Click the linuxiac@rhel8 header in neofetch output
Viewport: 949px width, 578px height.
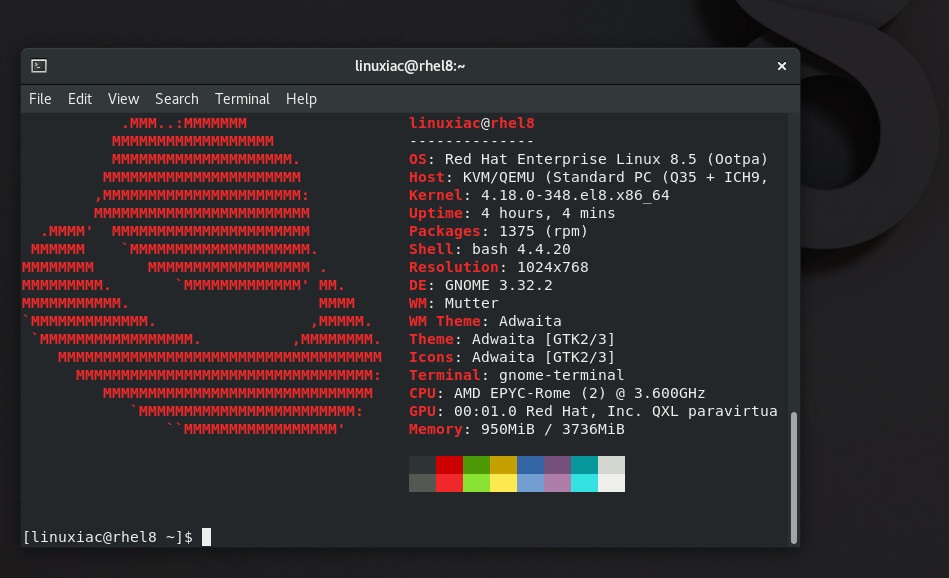pyautogui.click(x=471, y=123)
